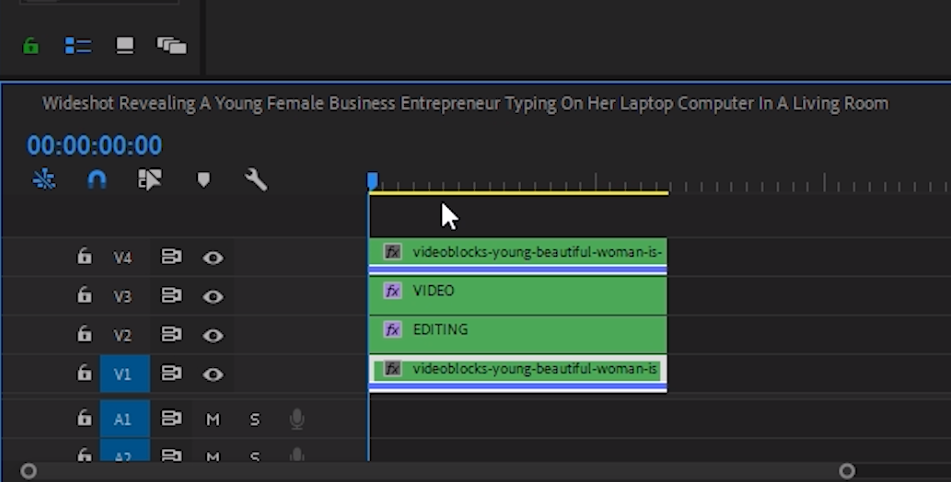Click fx badge on V1 clip
The image size is (951, 482).
pos(392,369)
